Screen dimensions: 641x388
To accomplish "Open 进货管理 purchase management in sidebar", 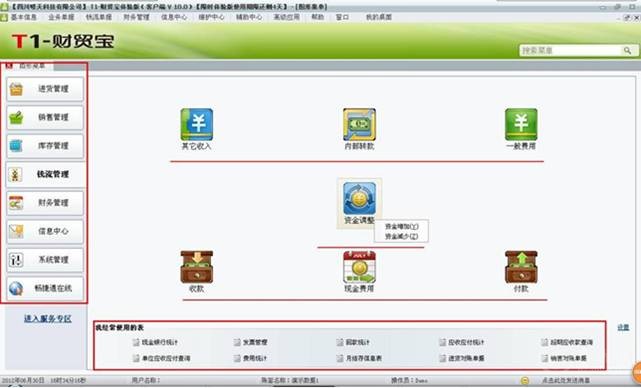I will 45,89.
